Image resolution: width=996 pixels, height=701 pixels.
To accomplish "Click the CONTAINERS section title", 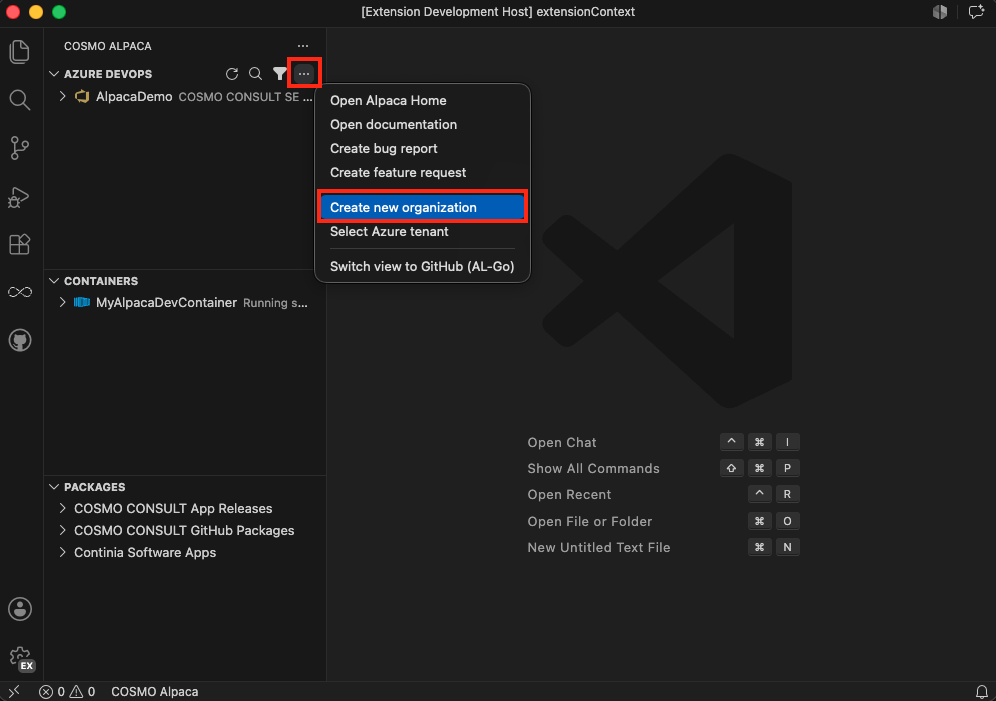I will [x=101, y=281].
